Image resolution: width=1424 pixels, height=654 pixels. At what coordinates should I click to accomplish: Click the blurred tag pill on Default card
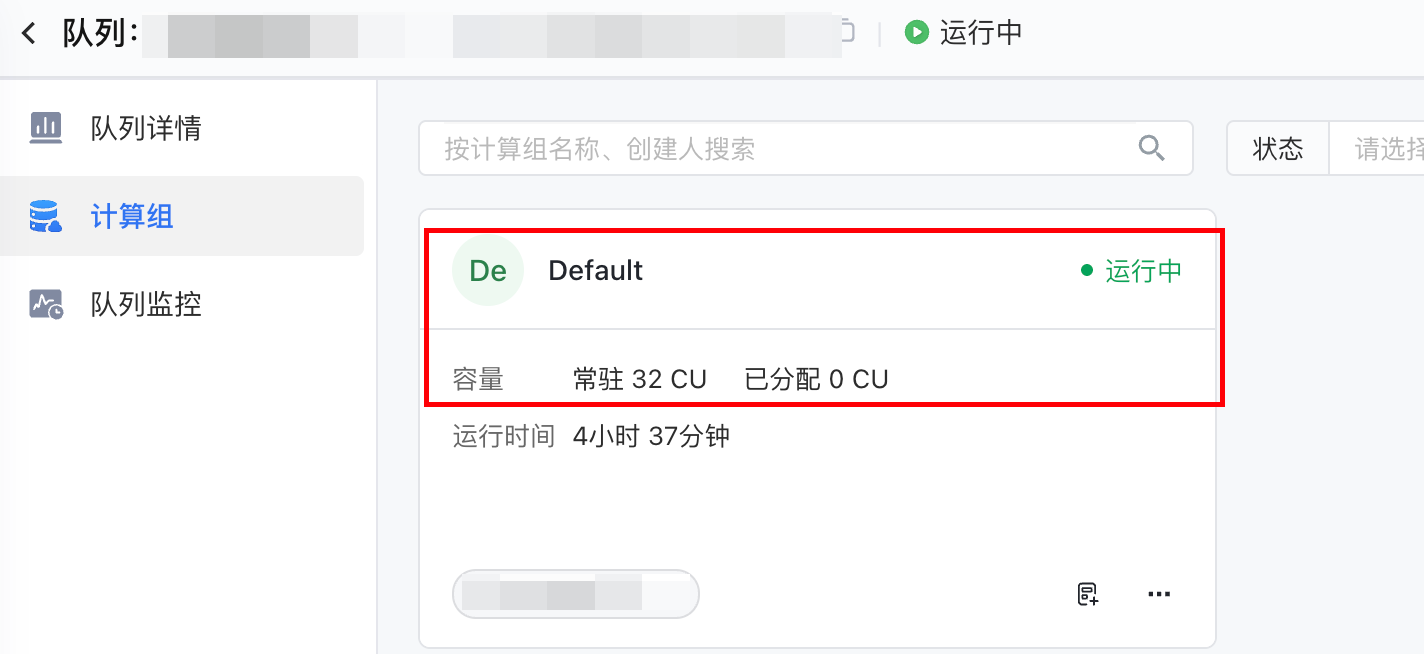coord(576,594)
